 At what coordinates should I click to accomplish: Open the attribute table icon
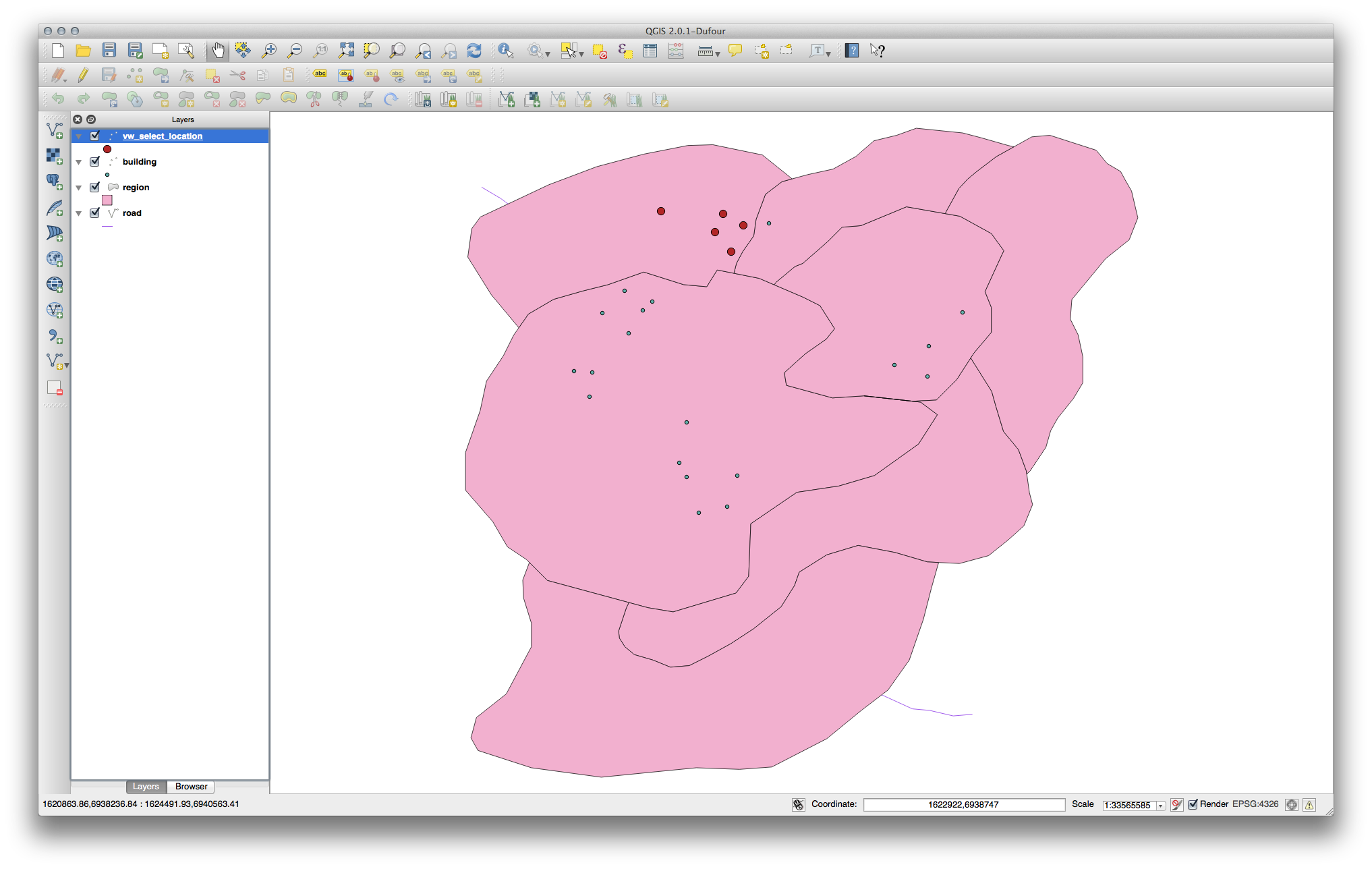[x=650, y=51]
